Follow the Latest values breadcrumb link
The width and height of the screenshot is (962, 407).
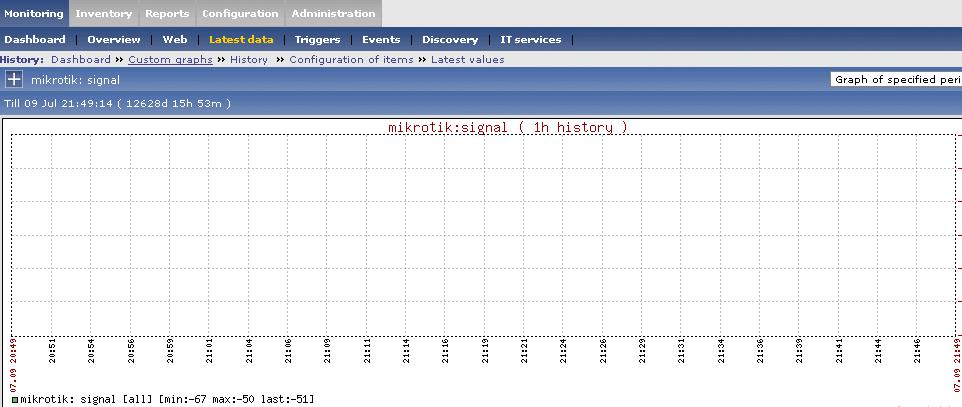point(468,60)
